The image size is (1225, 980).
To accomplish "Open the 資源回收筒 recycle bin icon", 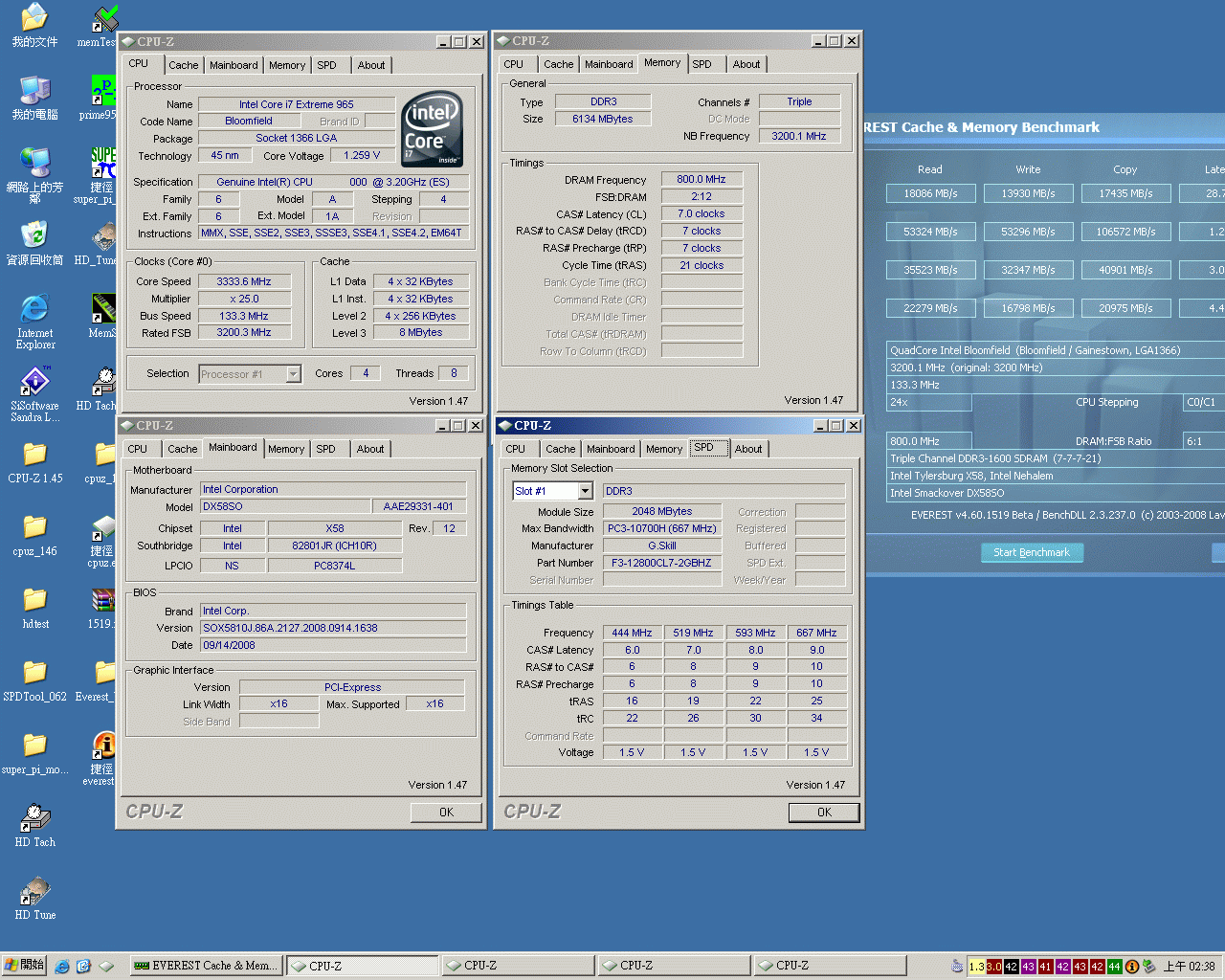I will [x=34, y=243].
